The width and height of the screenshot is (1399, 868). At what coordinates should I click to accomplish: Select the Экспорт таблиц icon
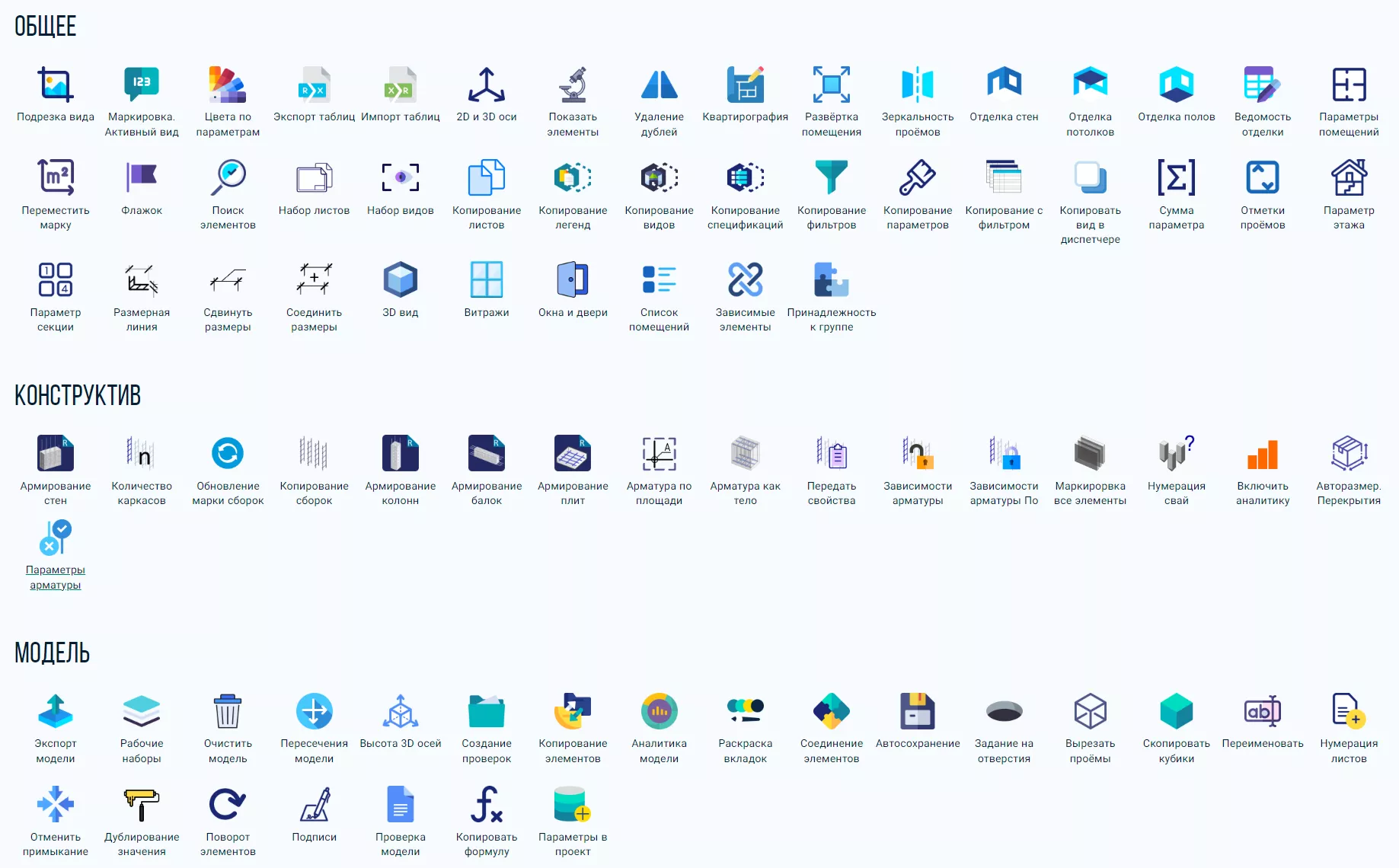click(x=314, y=85)
